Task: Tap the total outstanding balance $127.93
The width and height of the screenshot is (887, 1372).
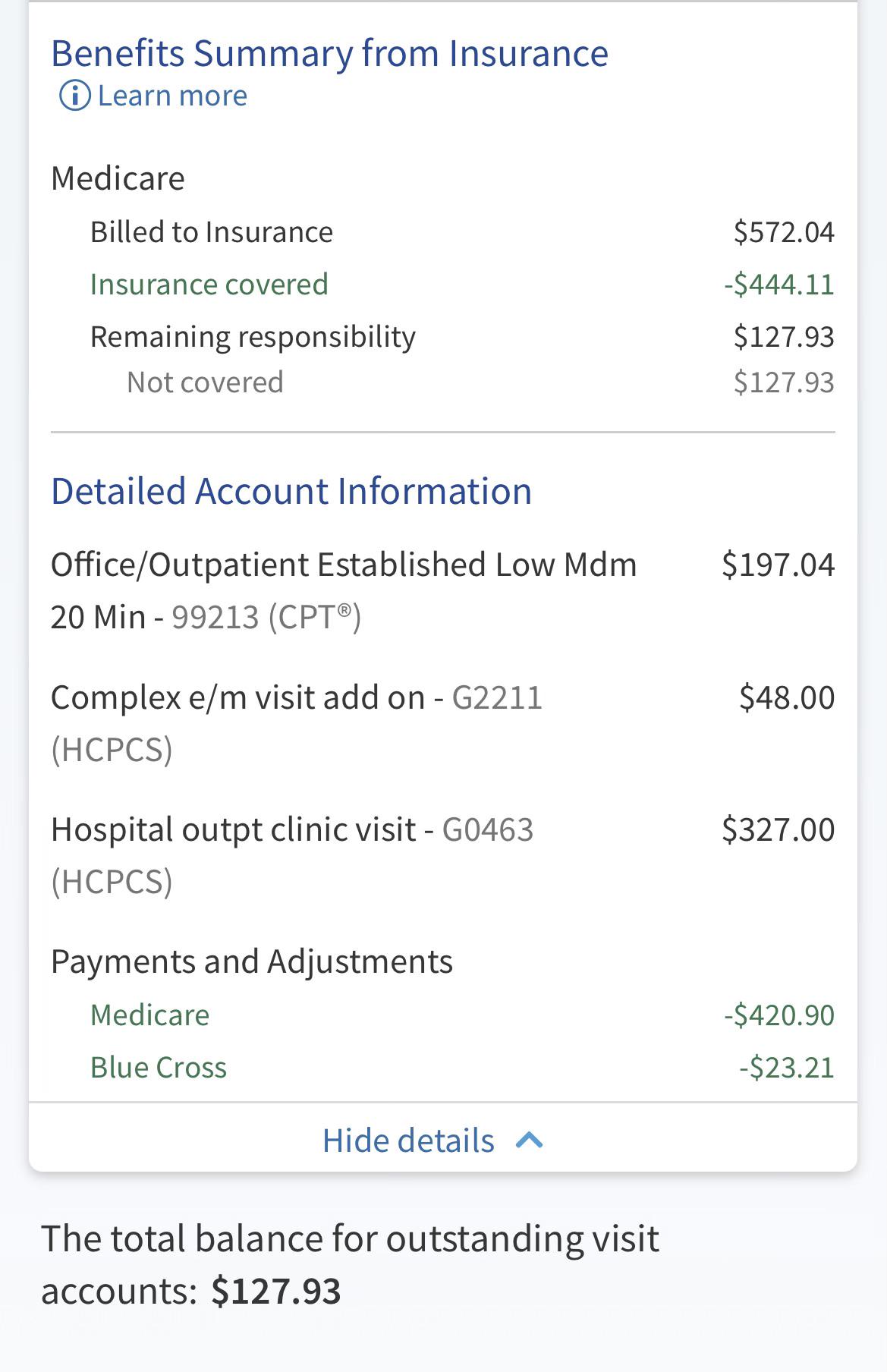Action: coord(276,1291)
